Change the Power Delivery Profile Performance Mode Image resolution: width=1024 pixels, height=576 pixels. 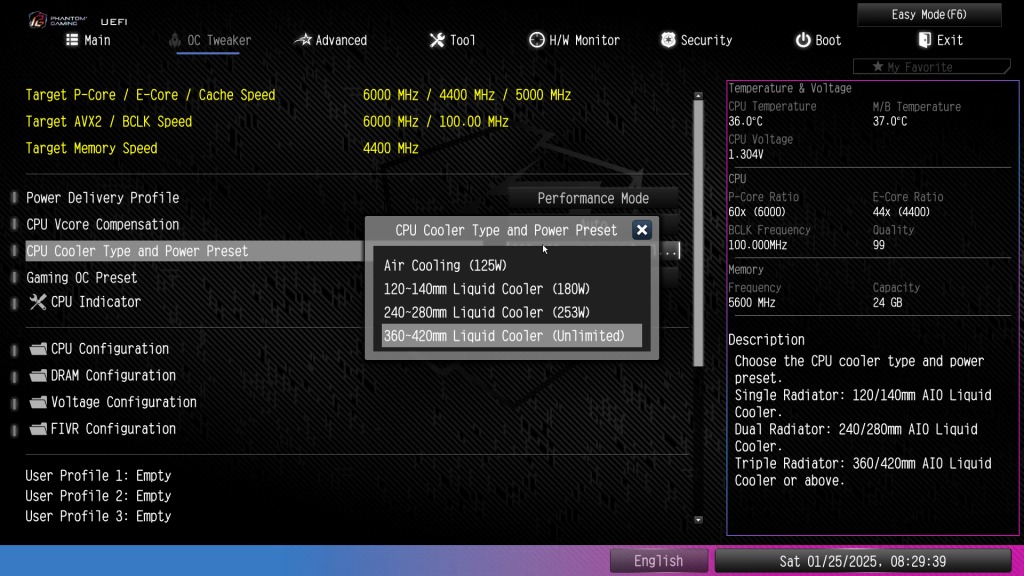tap(593, 198)
